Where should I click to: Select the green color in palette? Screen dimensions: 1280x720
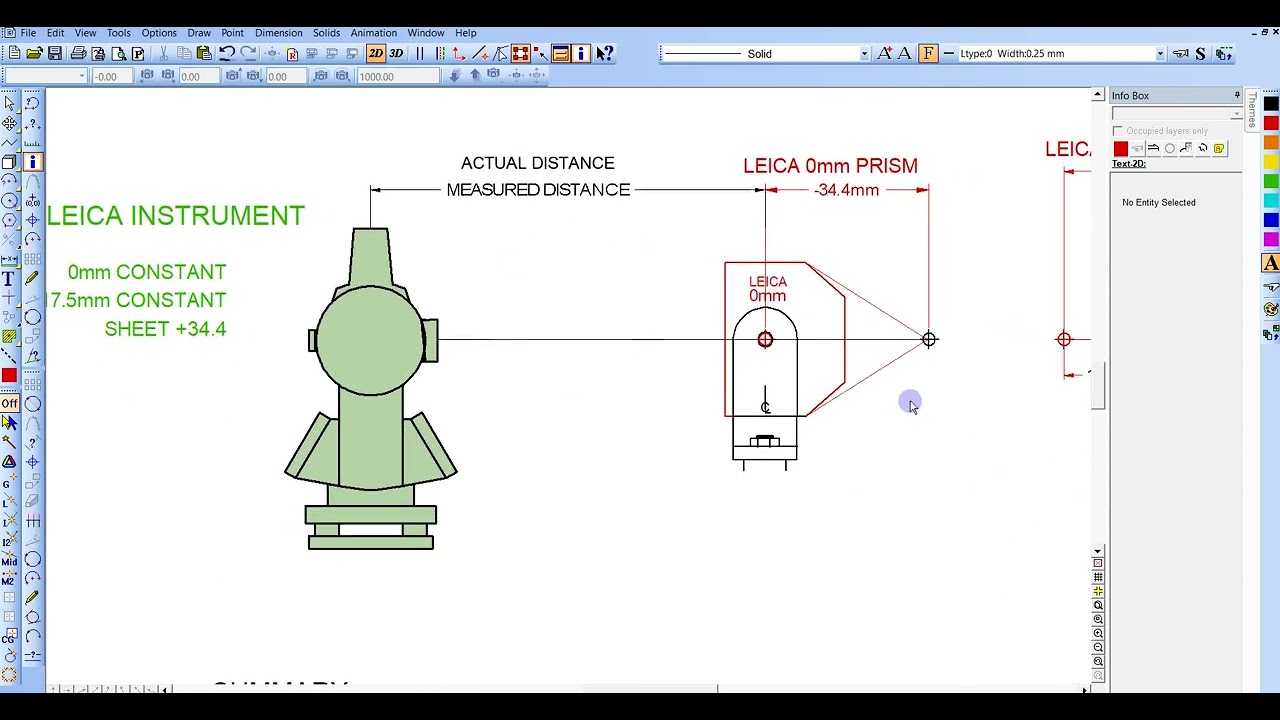tap(1271, 182)
